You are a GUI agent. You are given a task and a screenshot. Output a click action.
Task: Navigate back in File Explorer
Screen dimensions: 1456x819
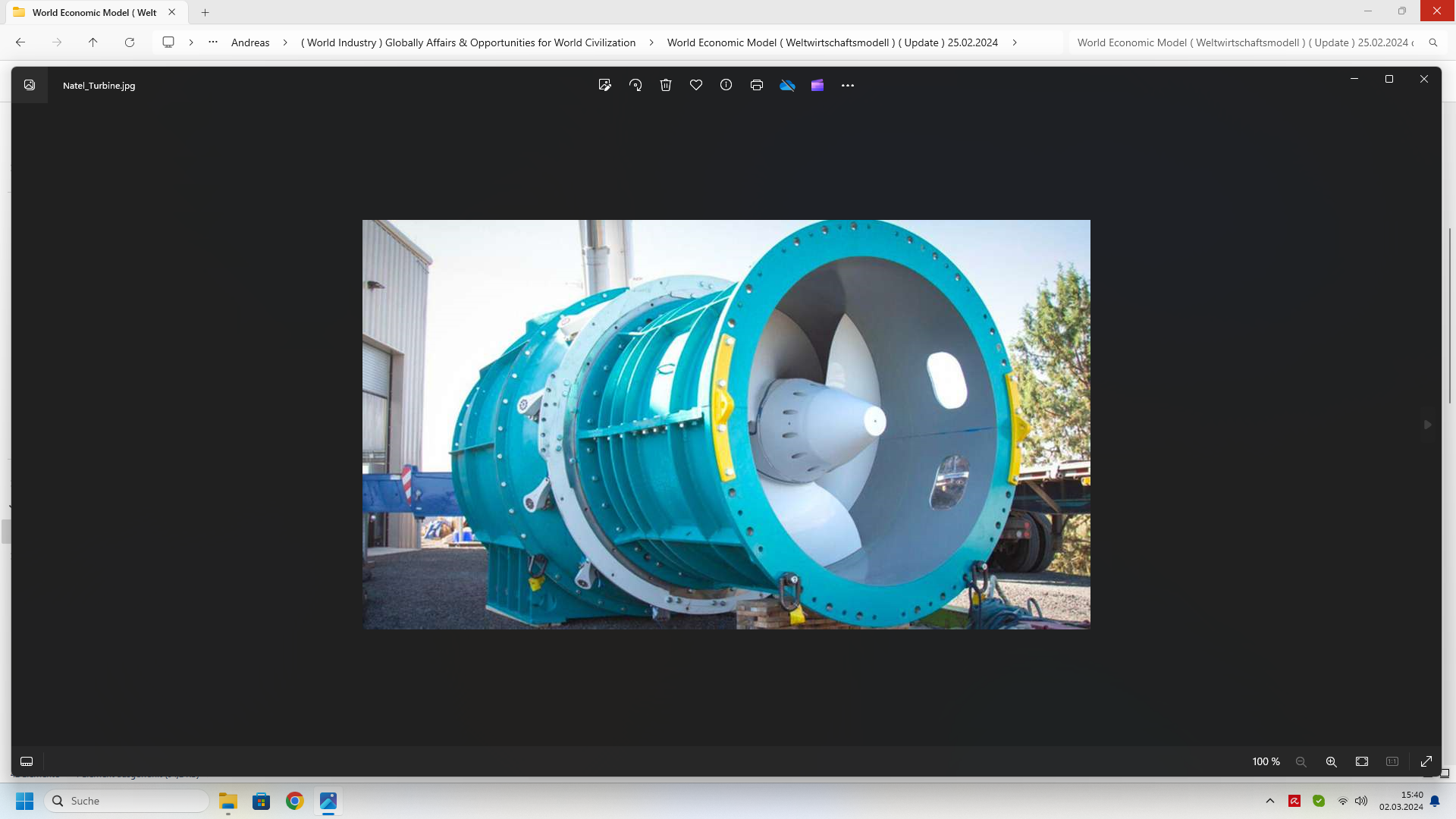pos(20,42)
